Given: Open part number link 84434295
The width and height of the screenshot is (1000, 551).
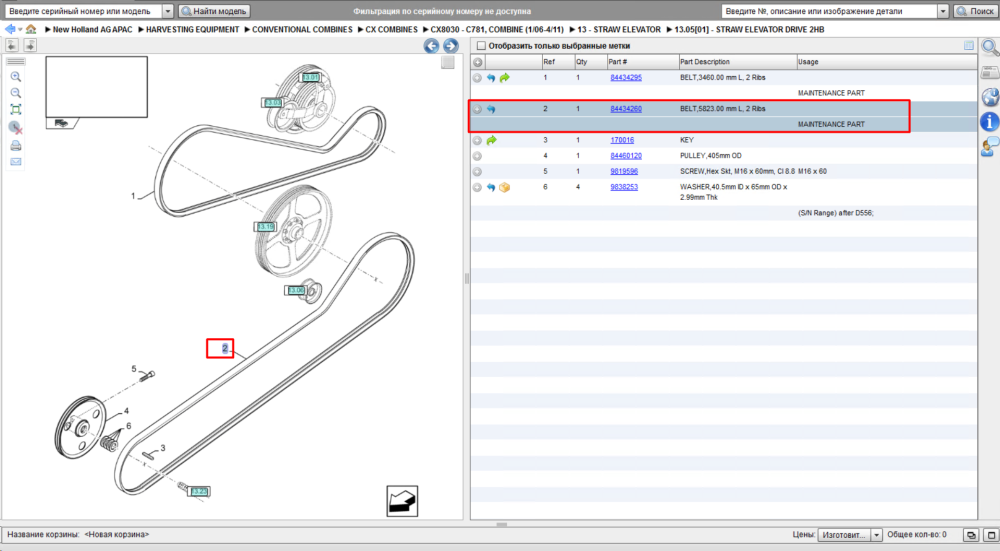Looking at the screenshot, I should click(x=626, y=78).
